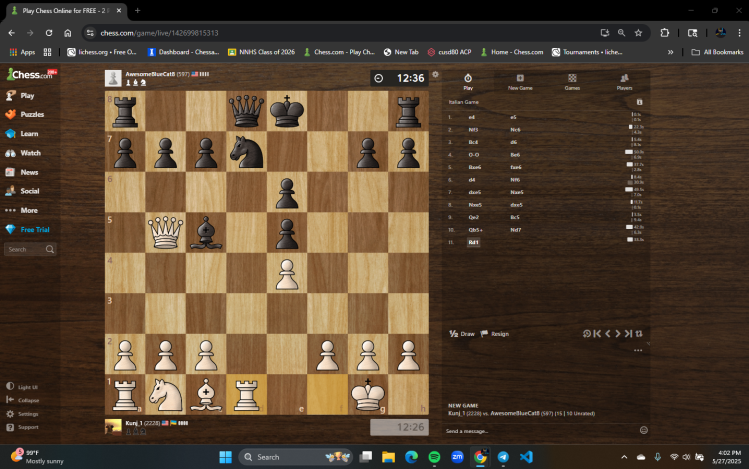
Task: Open the three-dots chat options menu
Action: pos(638,350)
